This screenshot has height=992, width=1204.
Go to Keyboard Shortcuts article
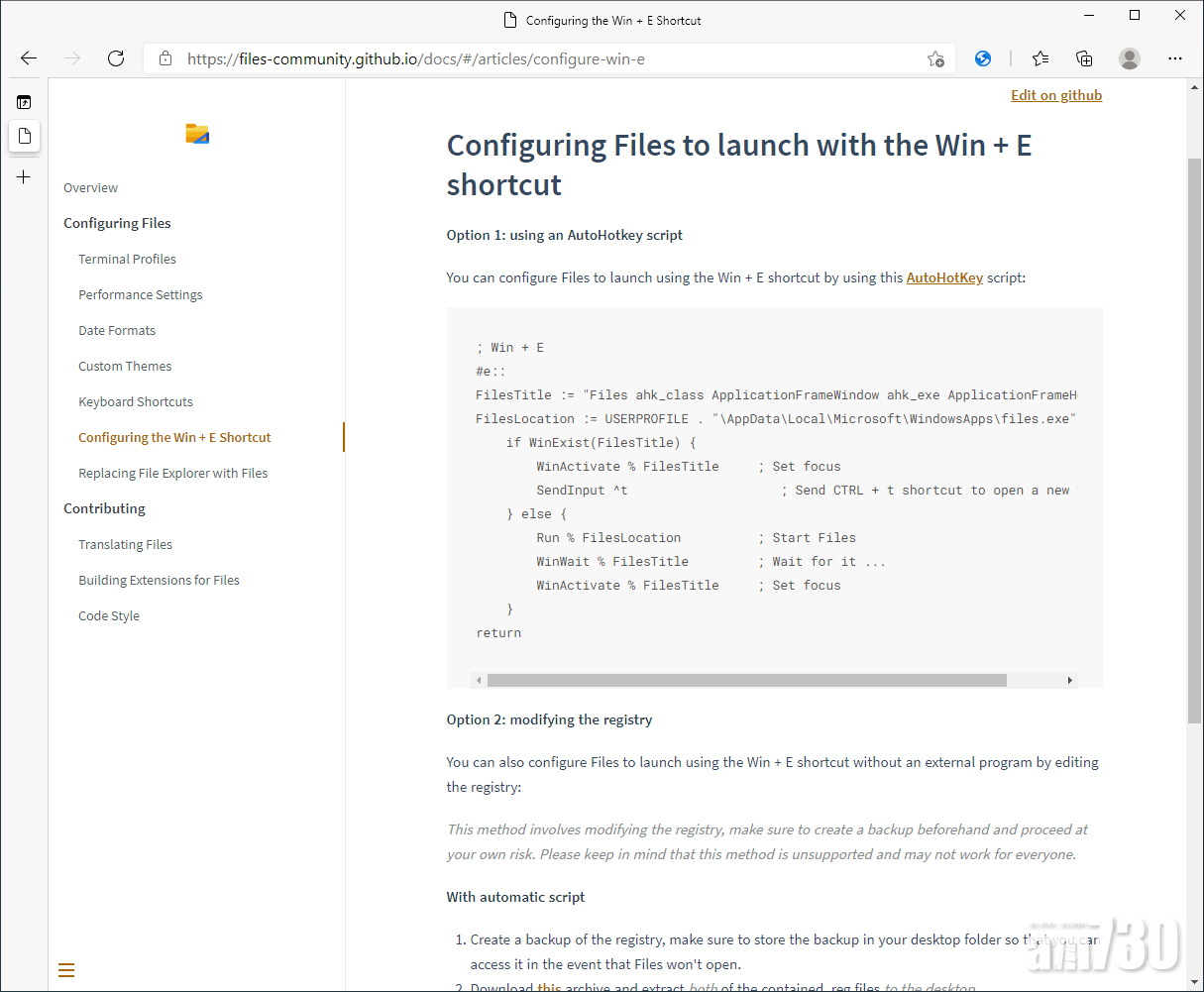pos(136,402)
